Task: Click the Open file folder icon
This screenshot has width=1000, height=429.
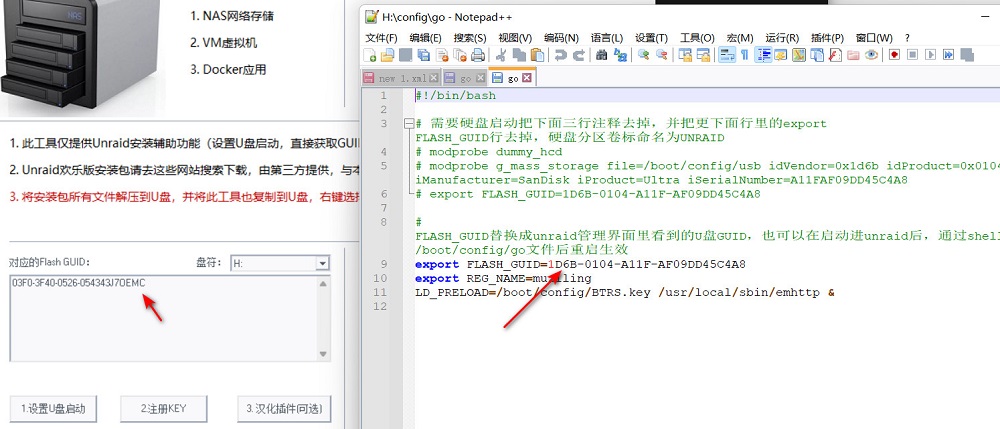Action: pos(387,55)
